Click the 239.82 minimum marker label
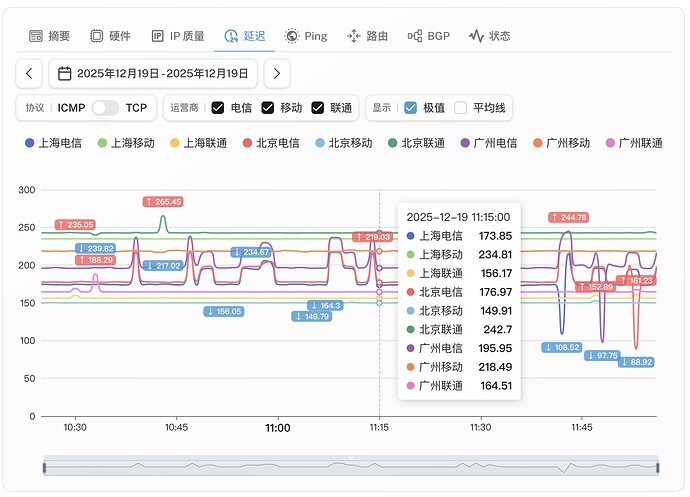The height and width of the screenshot is (497, 690). (x=95, y=249)
